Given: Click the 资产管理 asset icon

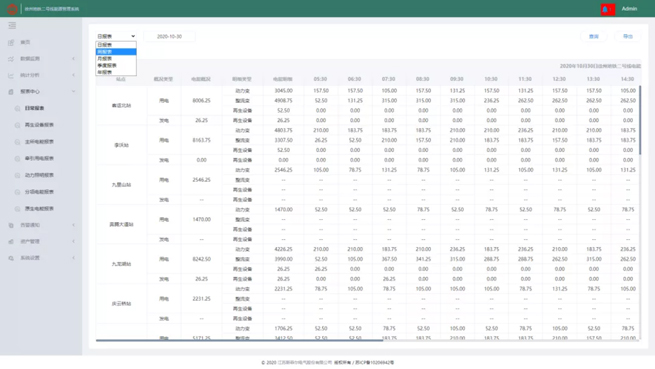Looking at the screenshot, I should (x=11, y=242).
